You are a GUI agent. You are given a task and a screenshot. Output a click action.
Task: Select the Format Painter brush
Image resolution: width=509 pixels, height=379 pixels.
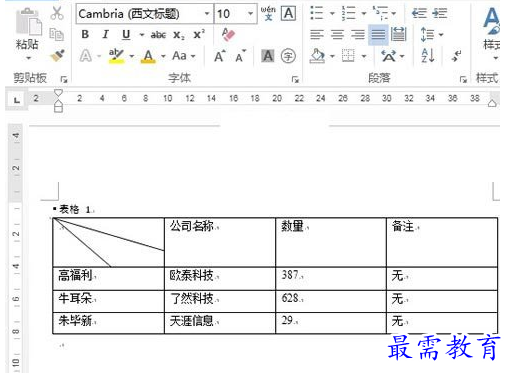click(x=57, y=56)
